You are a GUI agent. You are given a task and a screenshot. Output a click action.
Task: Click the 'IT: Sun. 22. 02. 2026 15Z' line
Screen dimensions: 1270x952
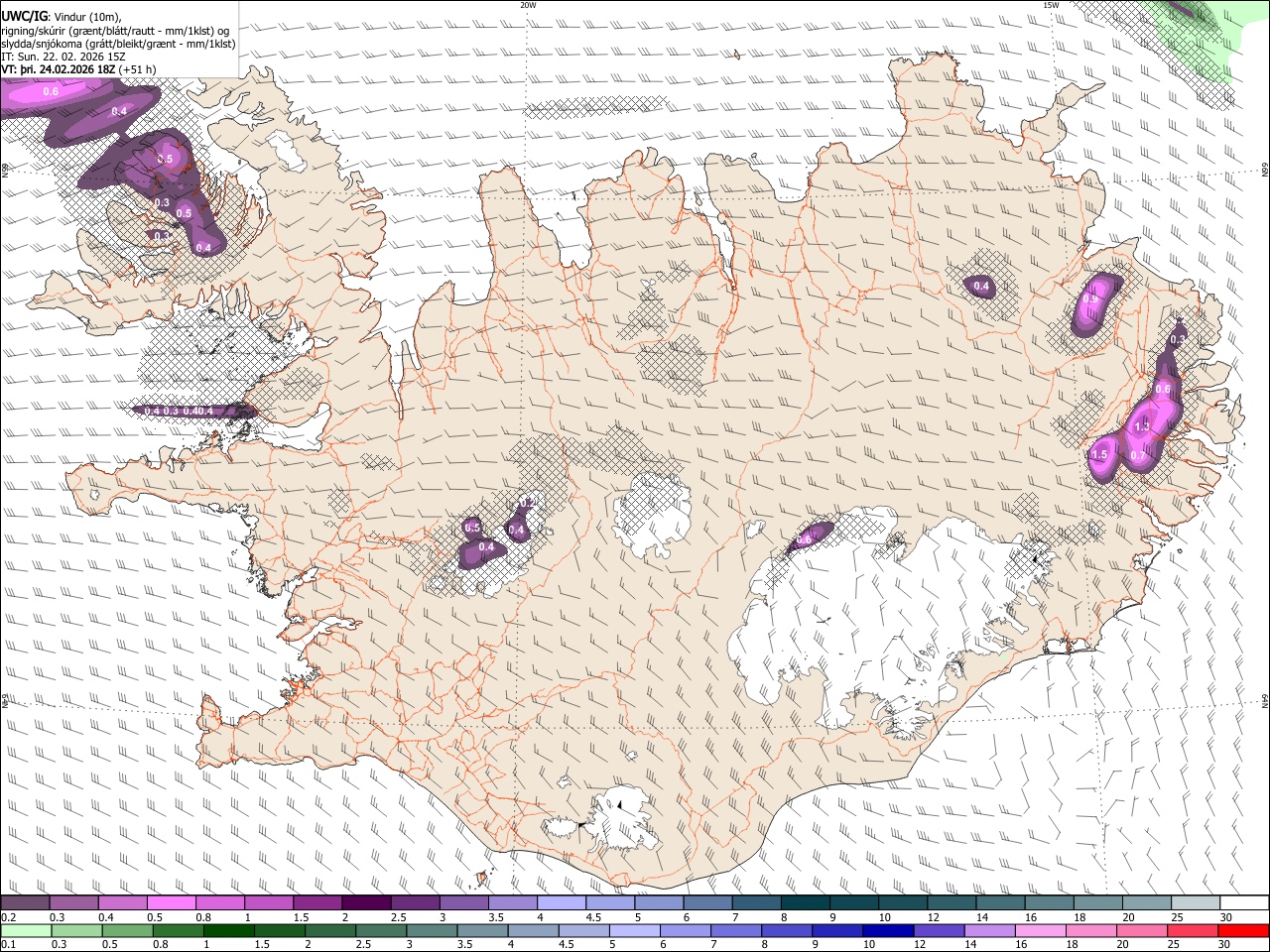click(63, 57)
